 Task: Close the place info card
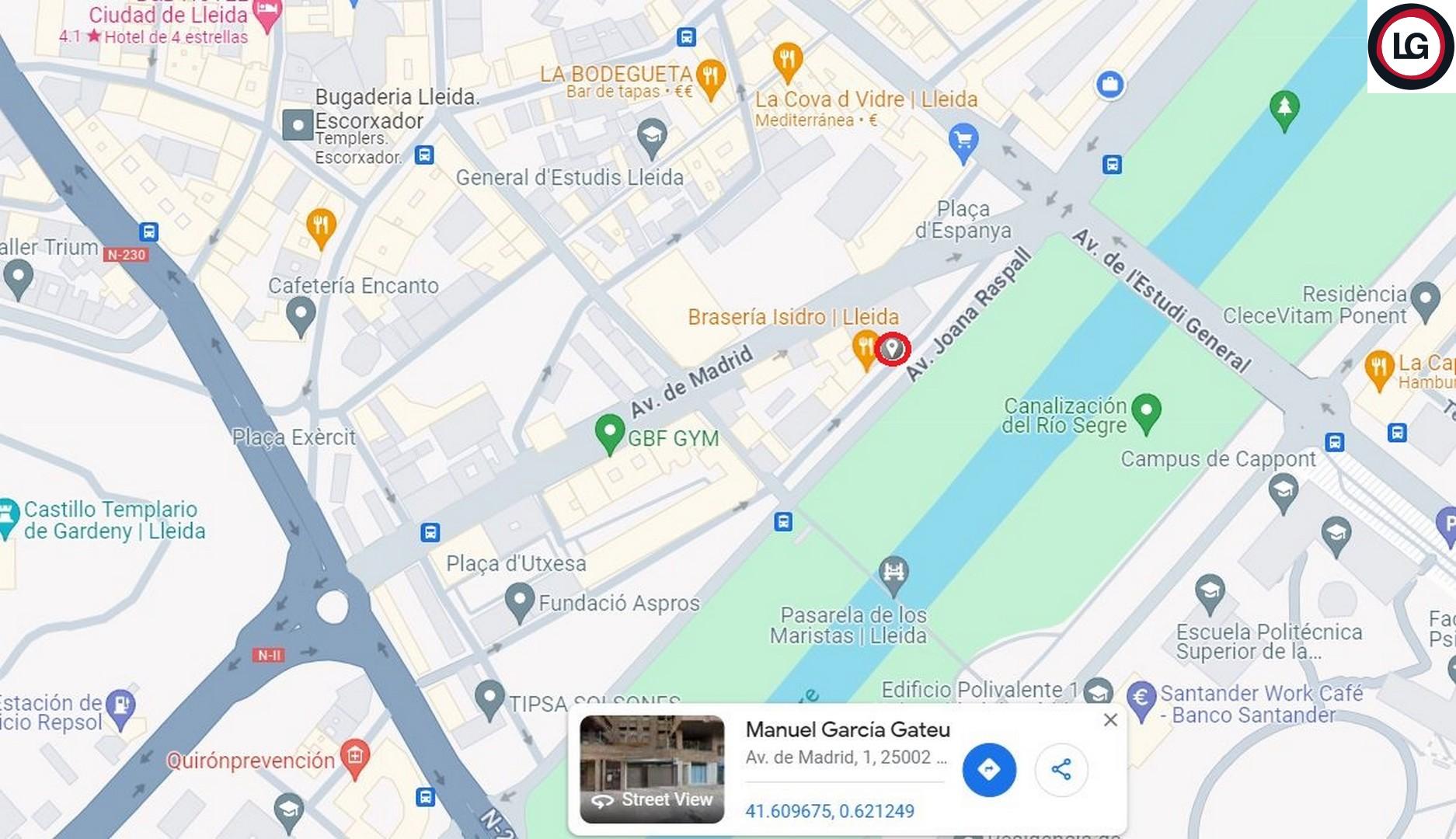(1111, 720)
